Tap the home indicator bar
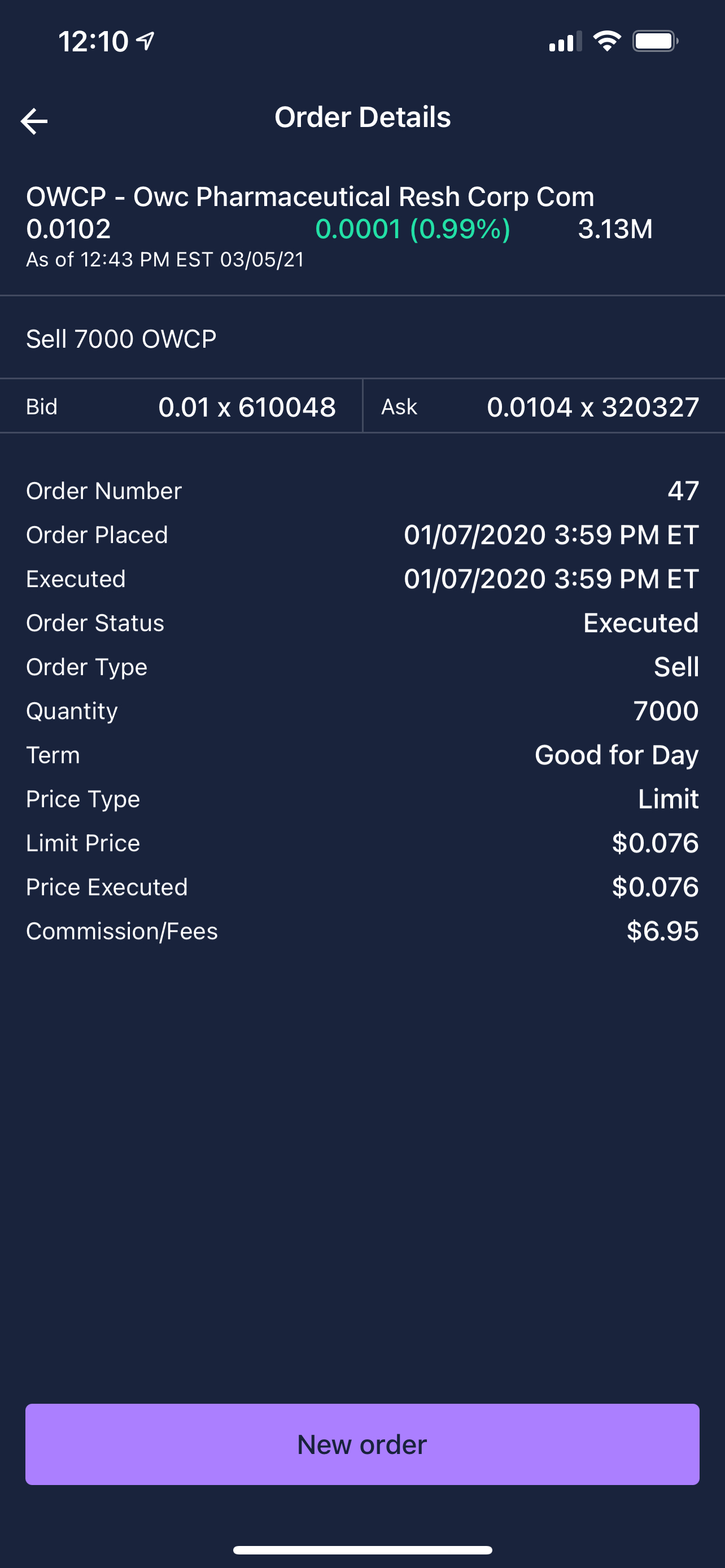The image size is (725, 1568). coord(362,1550)
